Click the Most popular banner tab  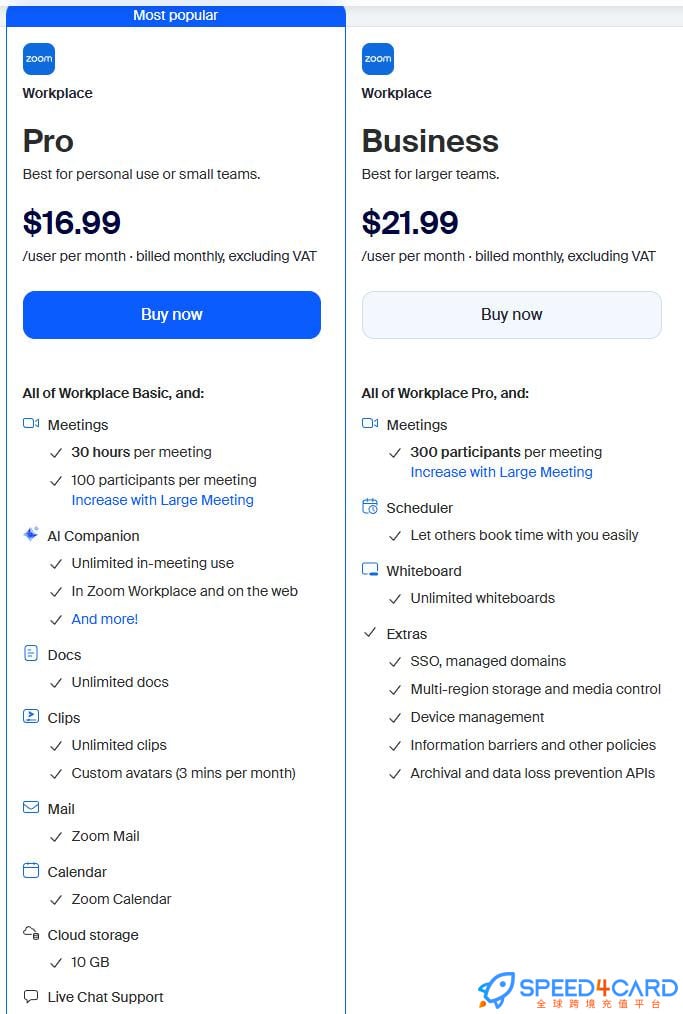click(x=175, y=15)
